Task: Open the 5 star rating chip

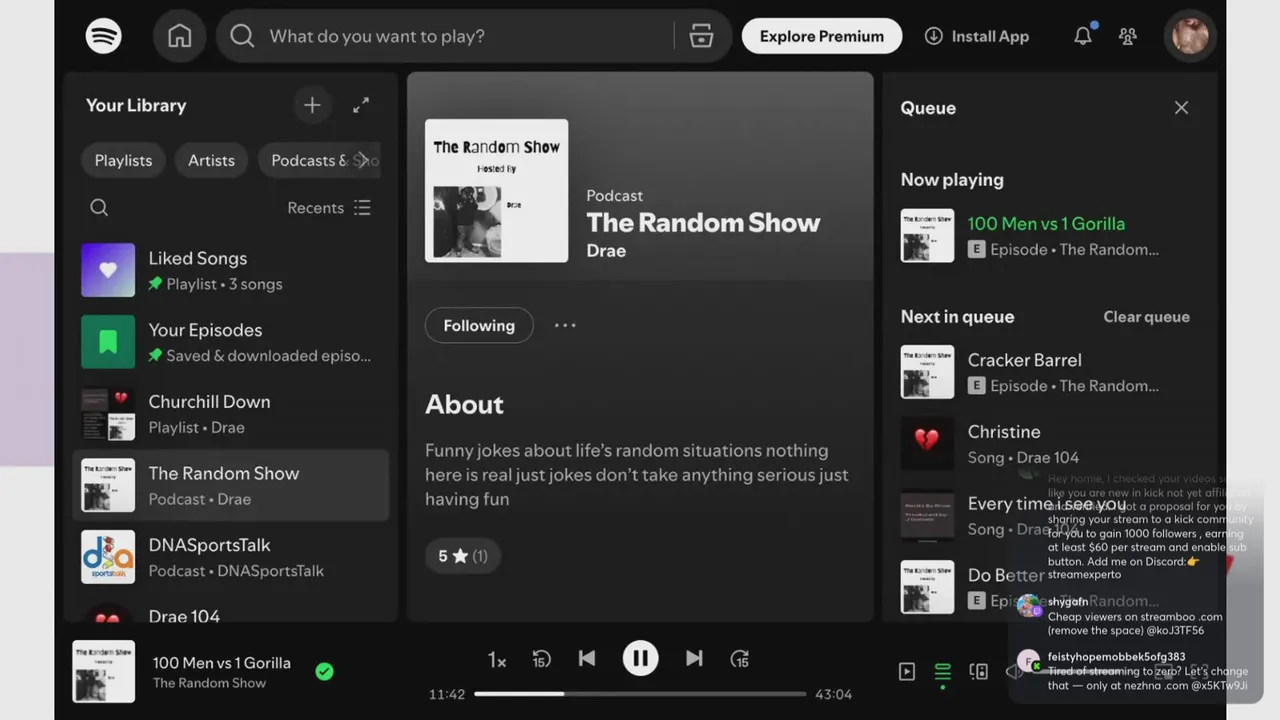Action: (462, 556)
